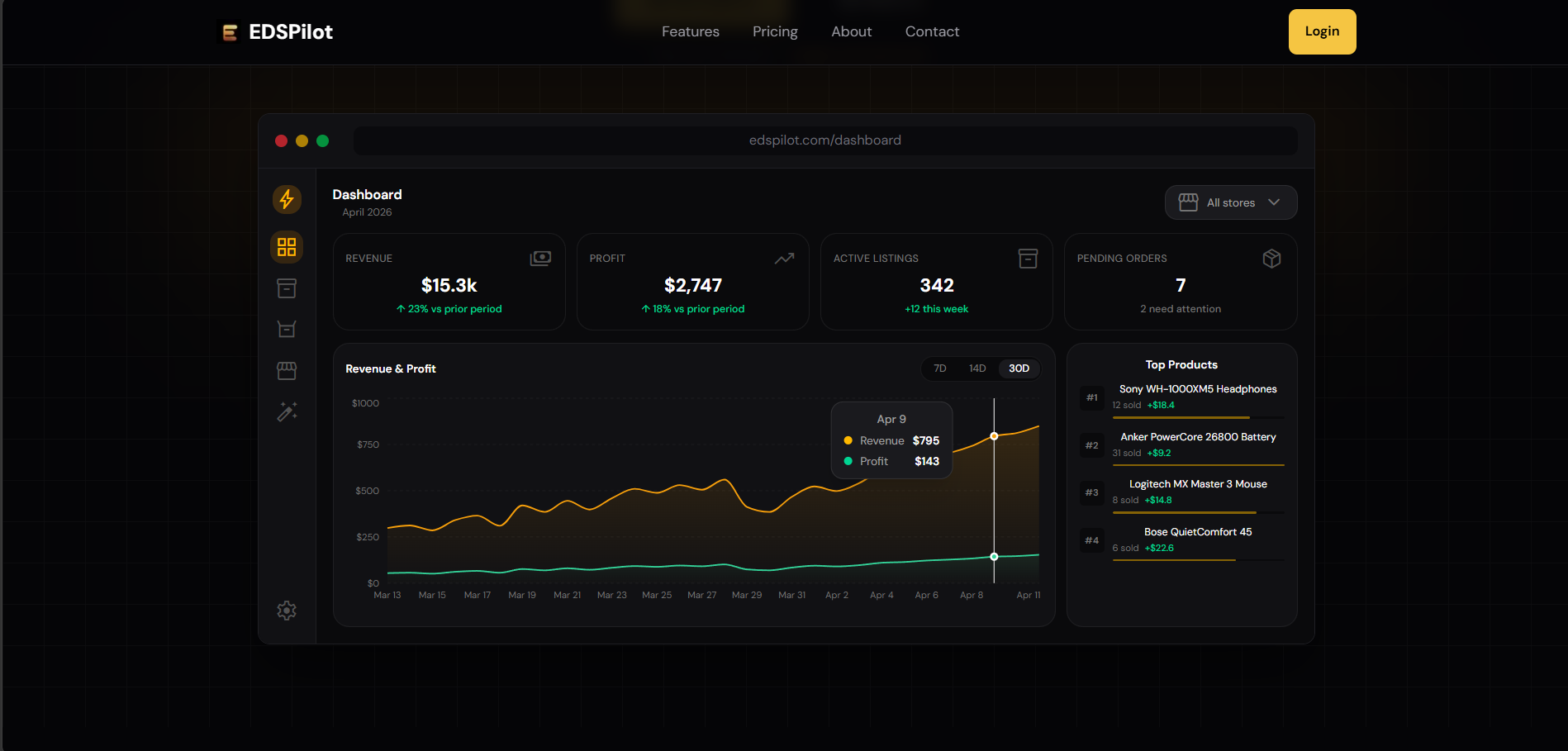Navigate to the Features menu

point(690,31)
